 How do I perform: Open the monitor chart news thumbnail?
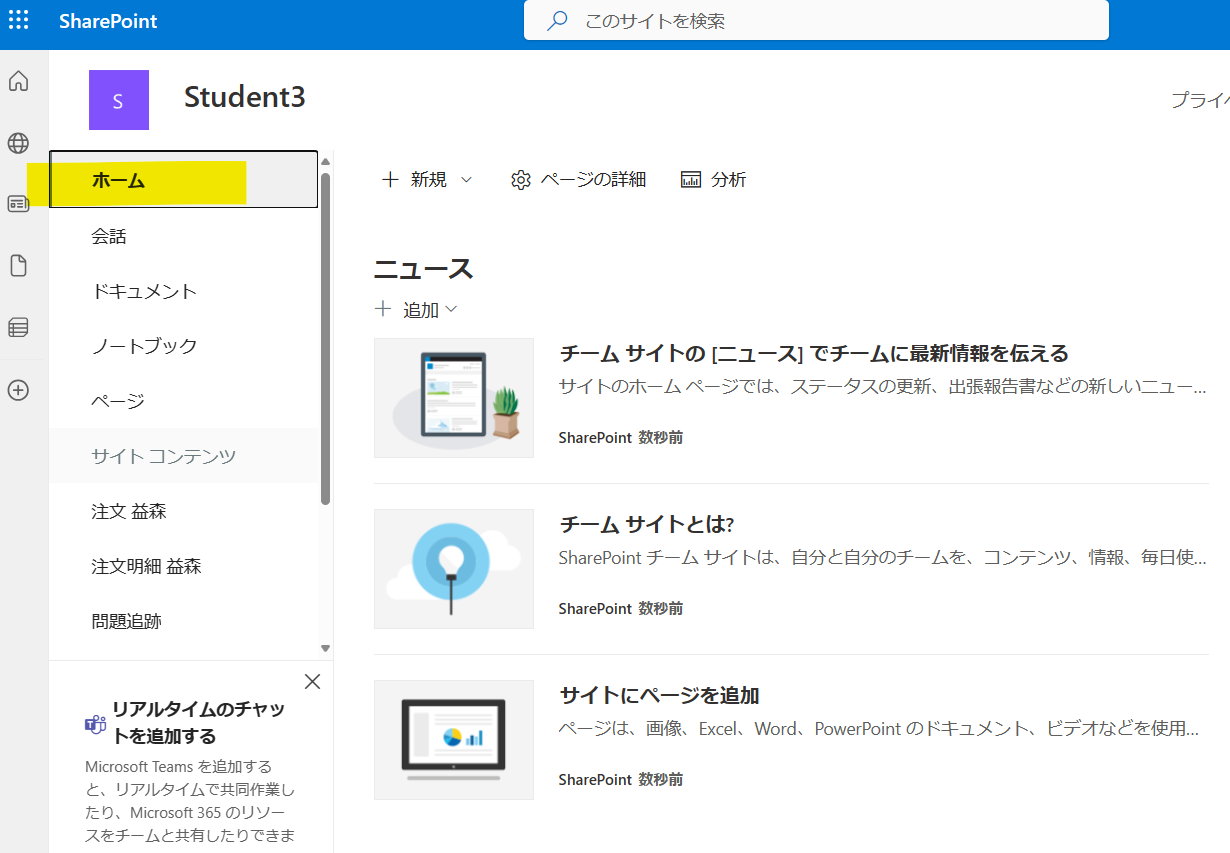[x=454, y=740]
